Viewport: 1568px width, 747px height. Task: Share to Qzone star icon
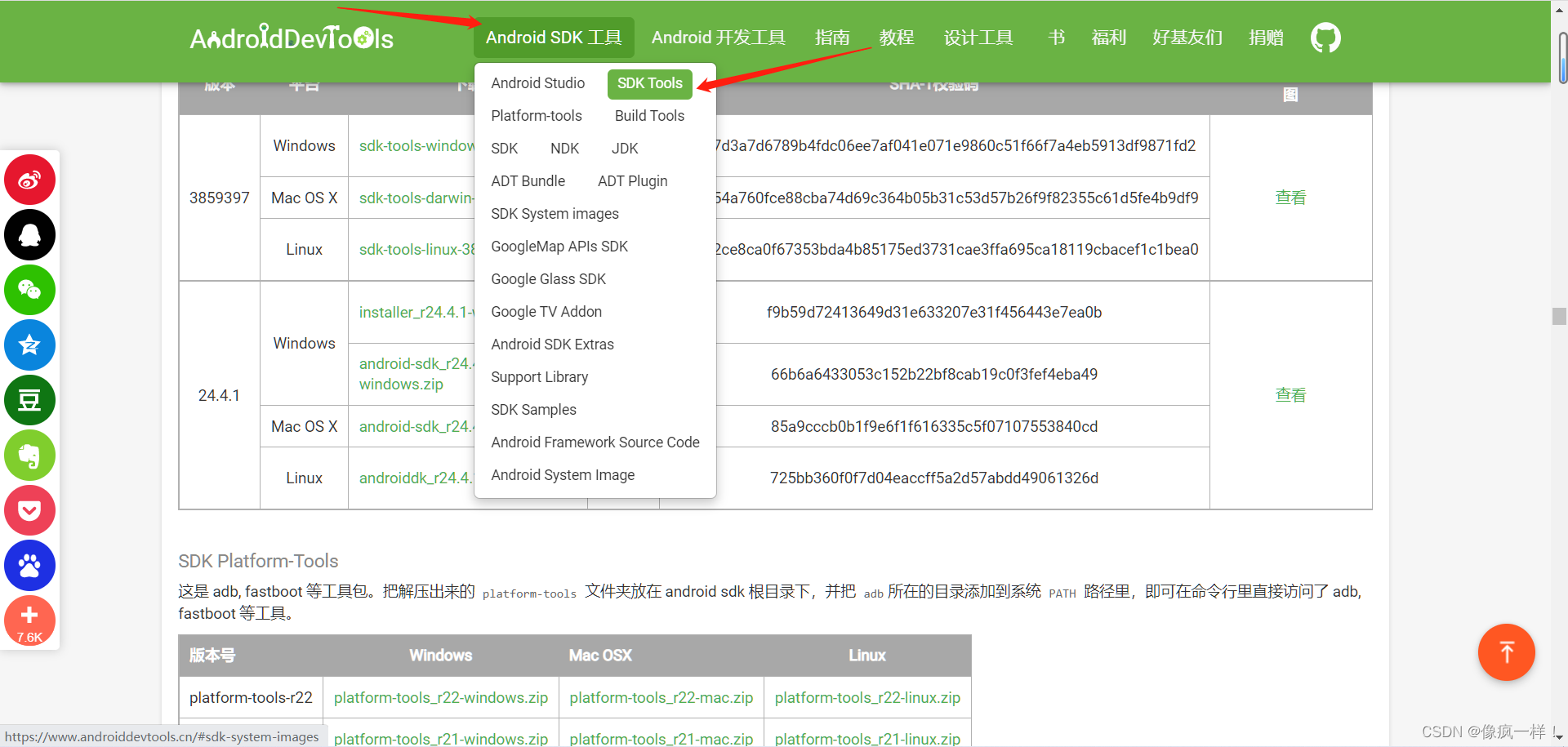click(29, 345)
